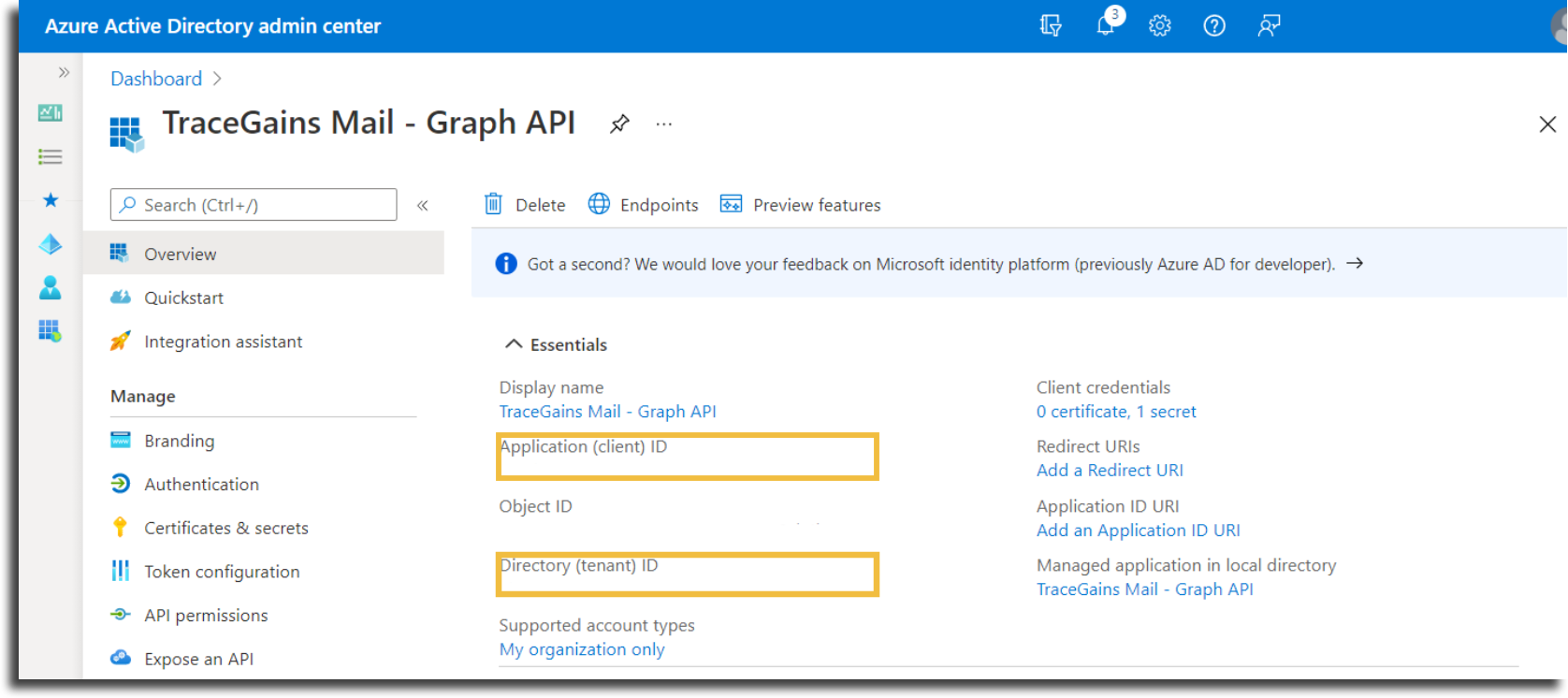Follow the feedback banner arrow
Viewport: 1568px width, 698px height.
click(x=1355, y=264)
